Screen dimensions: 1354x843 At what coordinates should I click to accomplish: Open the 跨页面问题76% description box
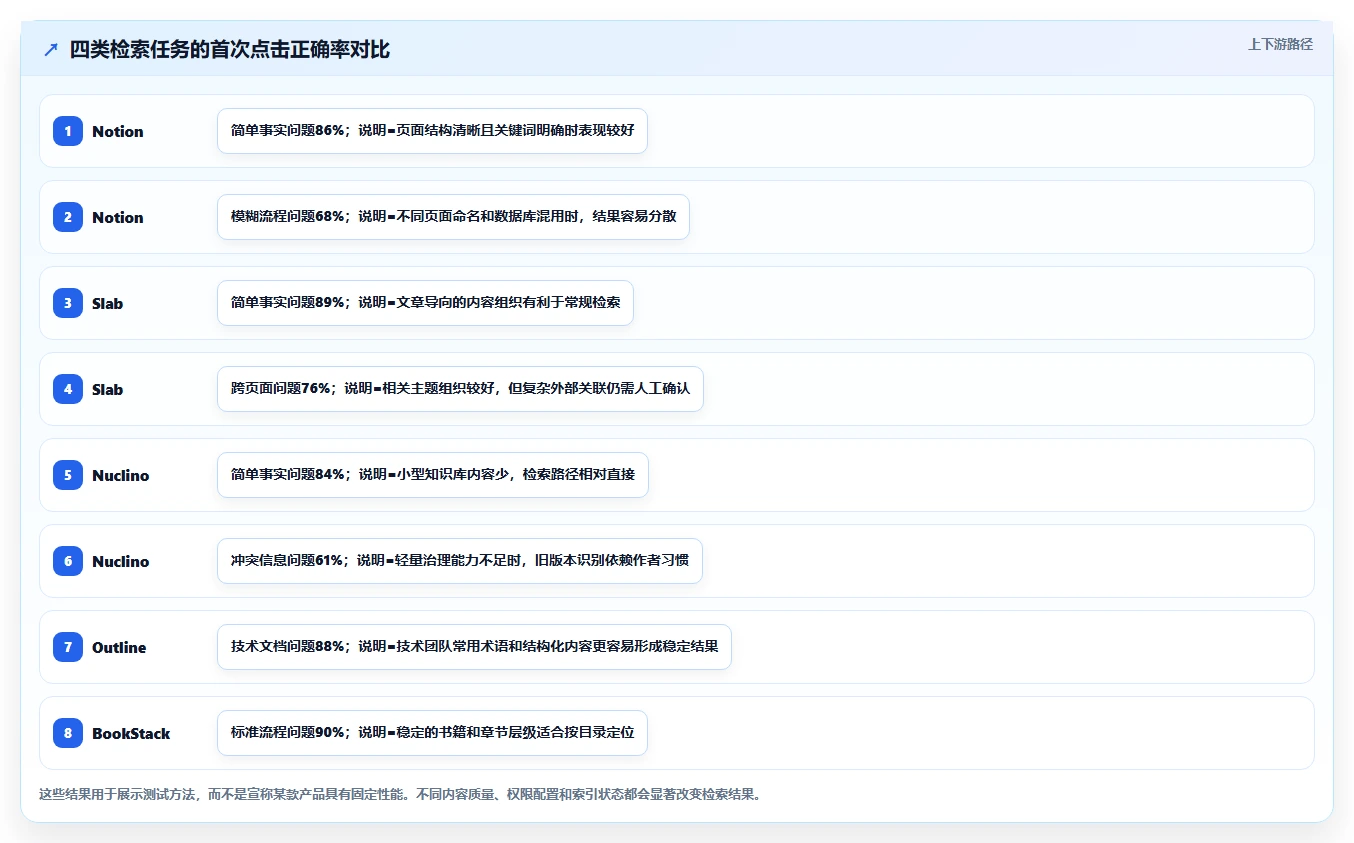click(x=460, y=389)
